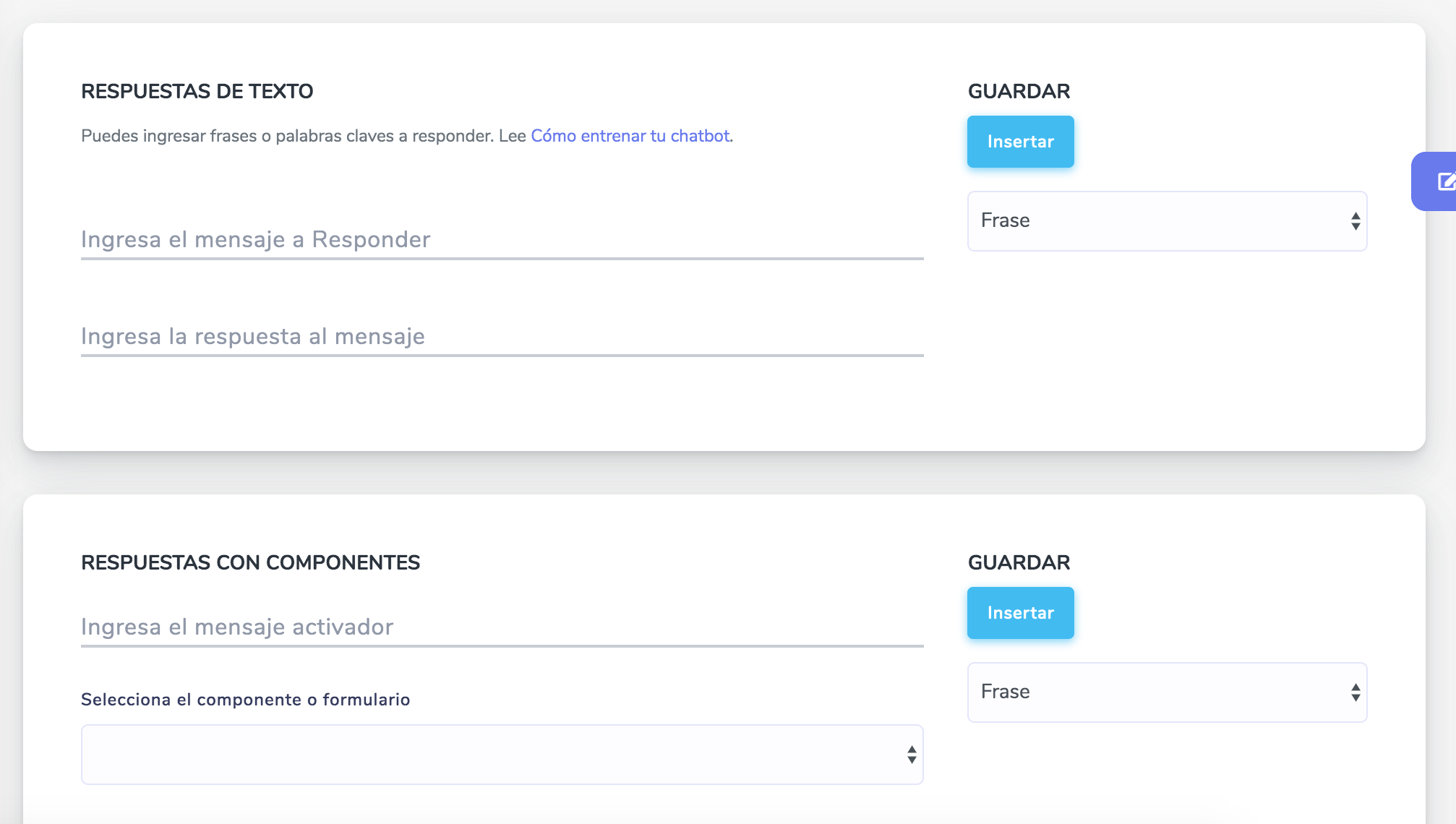
Task: Select the RESPUESTAS CON COMPONENTES heading
Action: click(250, 563)
